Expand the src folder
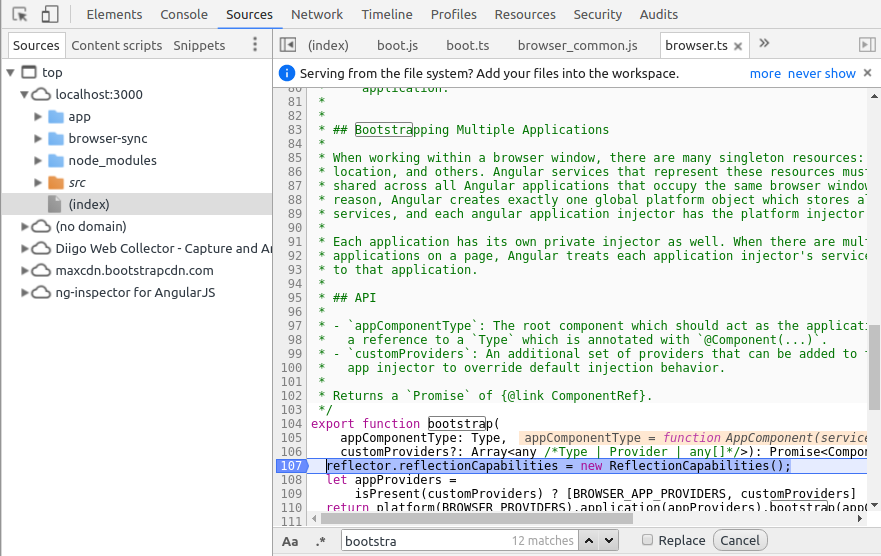This screenshot has height=556, width=881. point(38,183)
